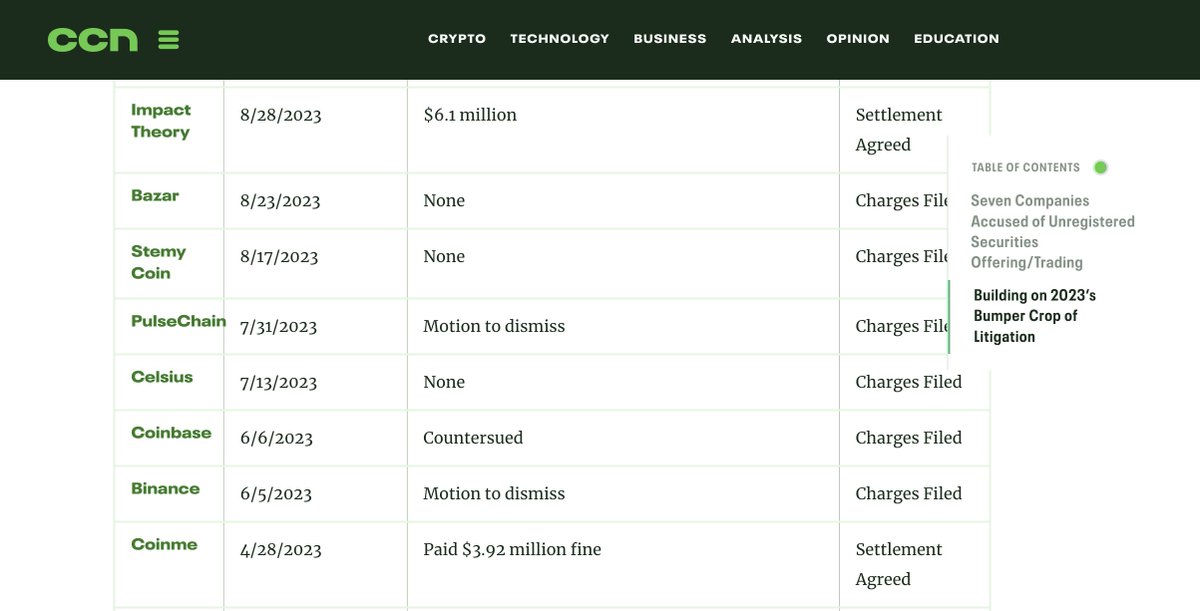The height and width of the screenshot is (611, 1200).
Task: Click the Coinme link
Action: [164, 545]
